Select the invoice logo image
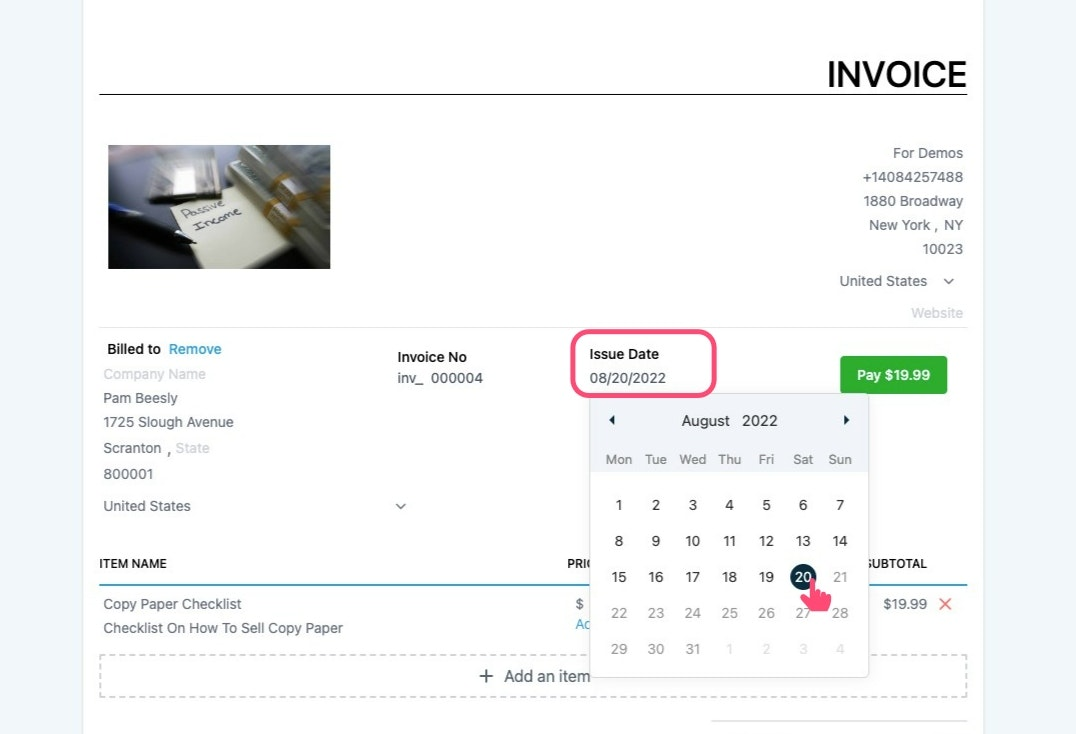Image resolution: width=1076 pixels, height=734 pixels. pos(219,206)
